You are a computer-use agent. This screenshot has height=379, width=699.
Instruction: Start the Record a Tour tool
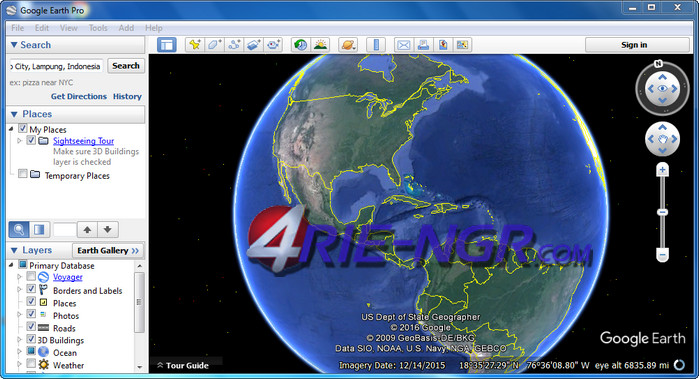point(273,45)
